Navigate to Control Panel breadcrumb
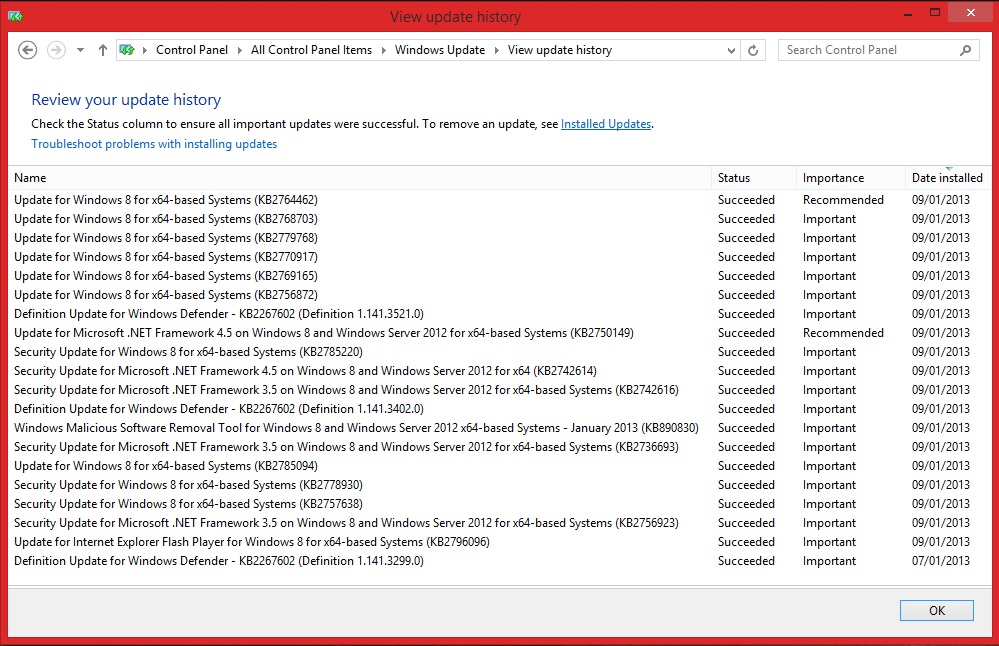This screenshot has width=999, height=646. (192, 49)
